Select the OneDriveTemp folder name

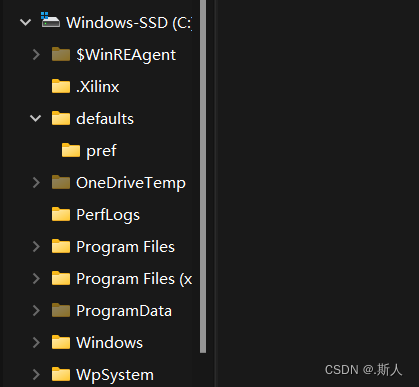pos(131,183)
